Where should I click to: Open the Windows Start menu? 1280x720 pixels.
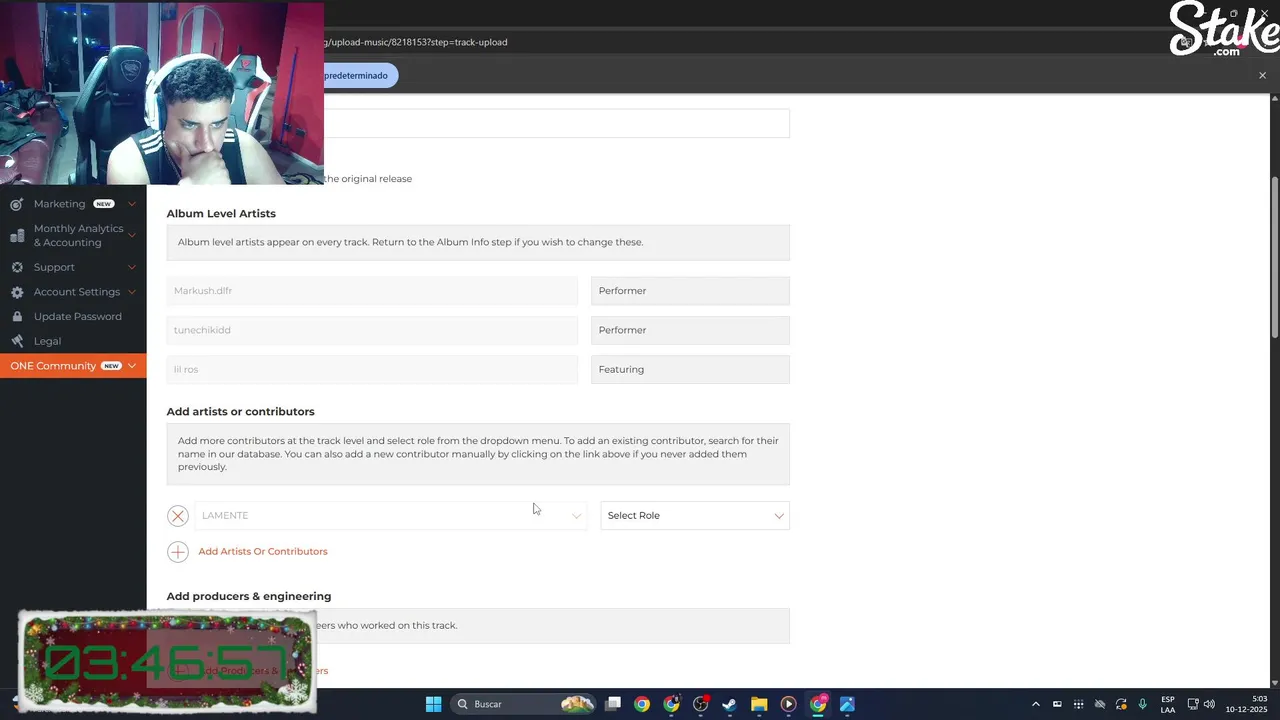click(x=433, y=704)
